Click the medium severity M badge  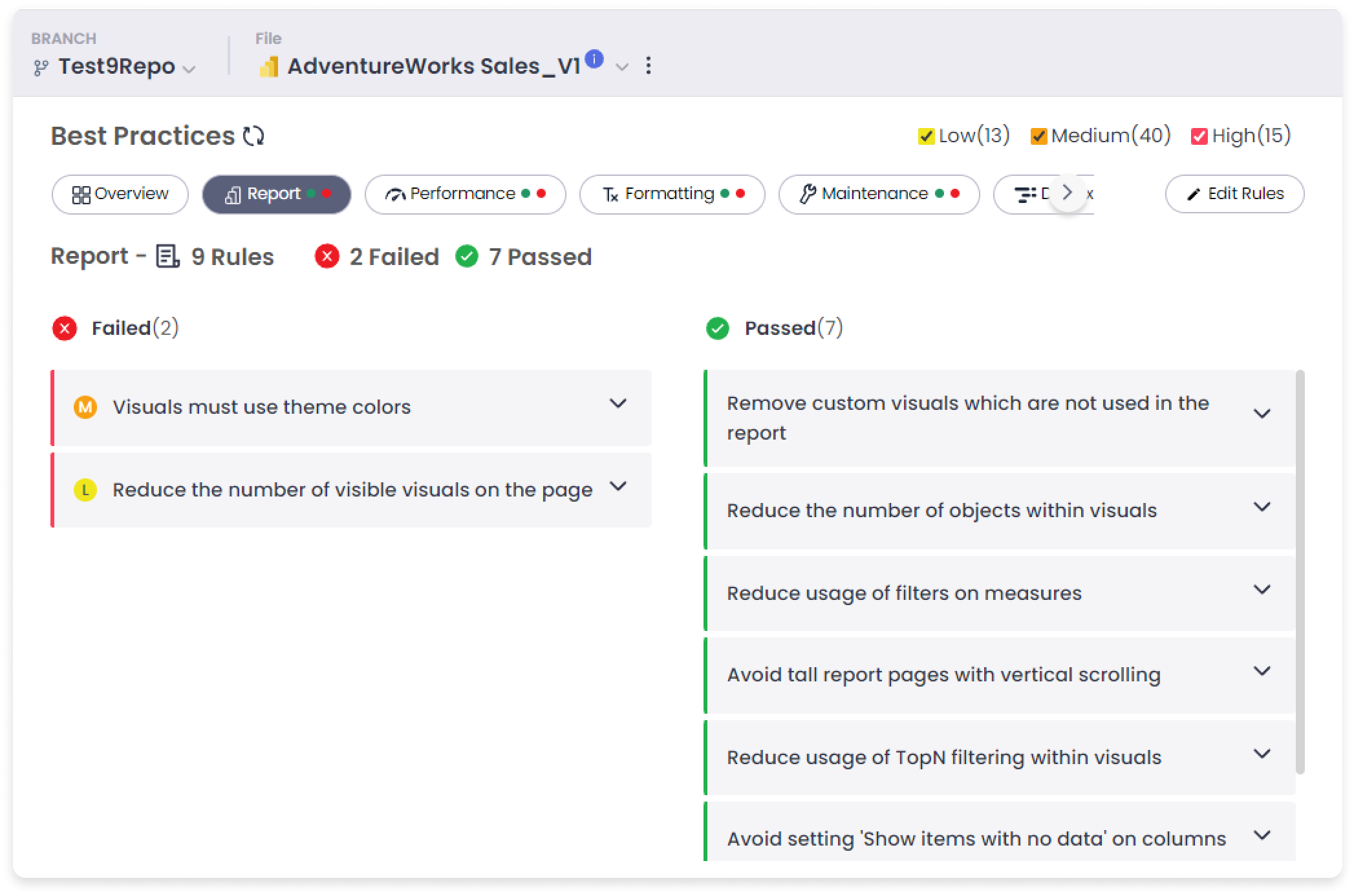[x=85, y=407]
